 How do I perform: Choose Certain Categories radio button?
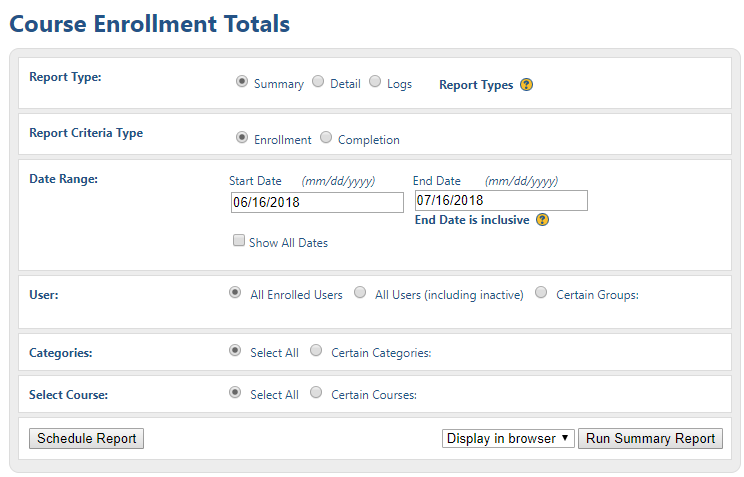[316, 351]
